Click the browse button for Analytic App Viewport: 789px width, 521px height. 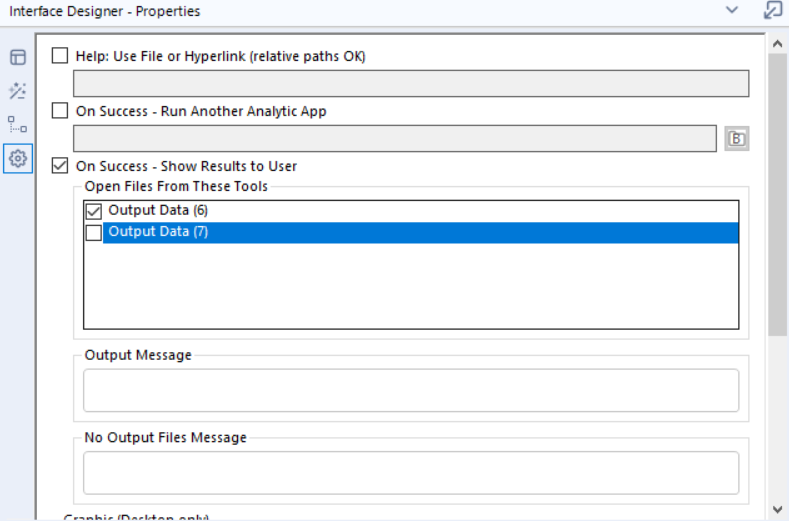point(737,139)
